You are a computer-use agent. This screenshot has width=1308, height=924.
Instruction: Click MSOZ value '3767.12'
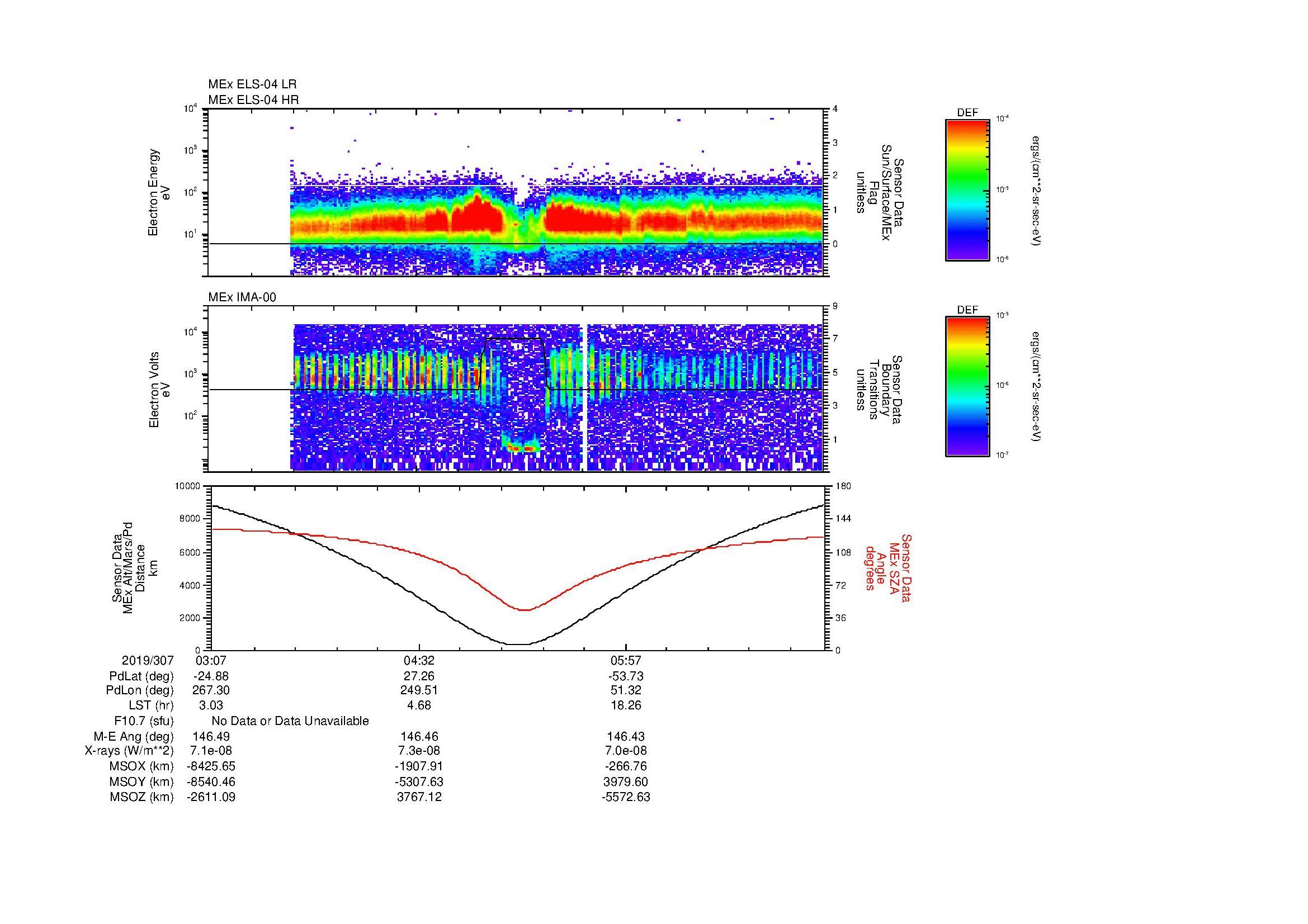[419, 797]
